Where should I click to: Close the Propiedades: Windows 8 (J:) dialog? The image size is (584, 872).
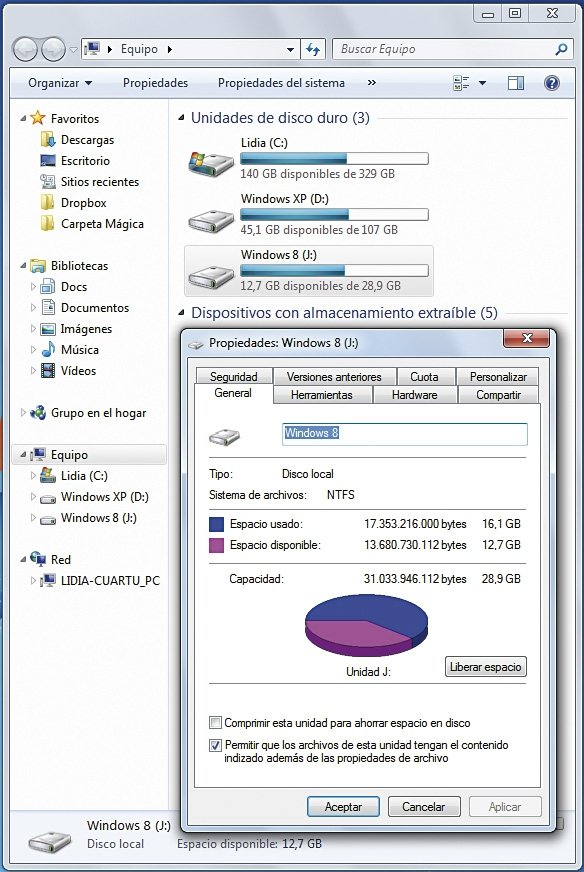tap(527, 338)
